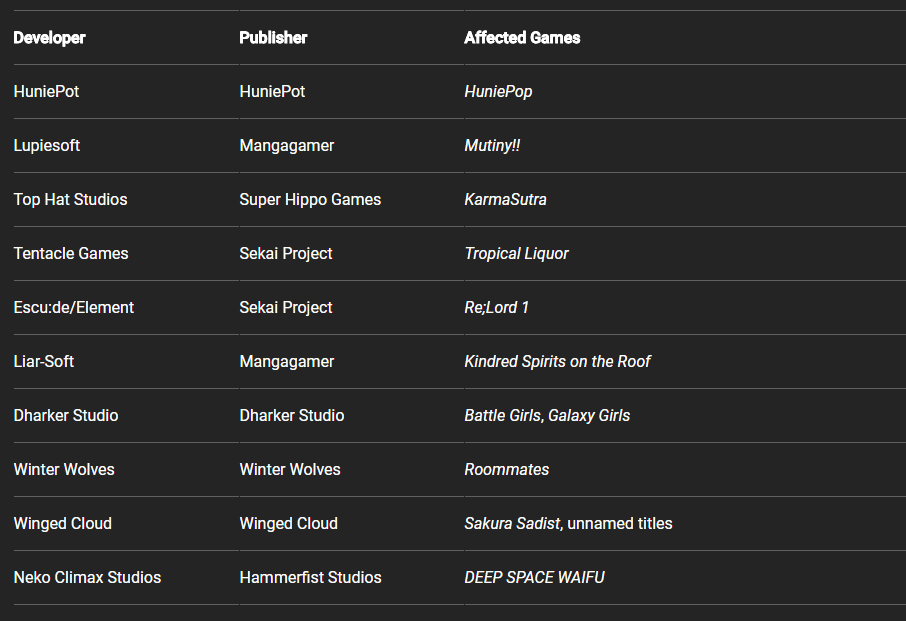The height and width of the screenshot is (621, 906).
Task: Click the Publisher column header
Action: click(x=273, y=38)
